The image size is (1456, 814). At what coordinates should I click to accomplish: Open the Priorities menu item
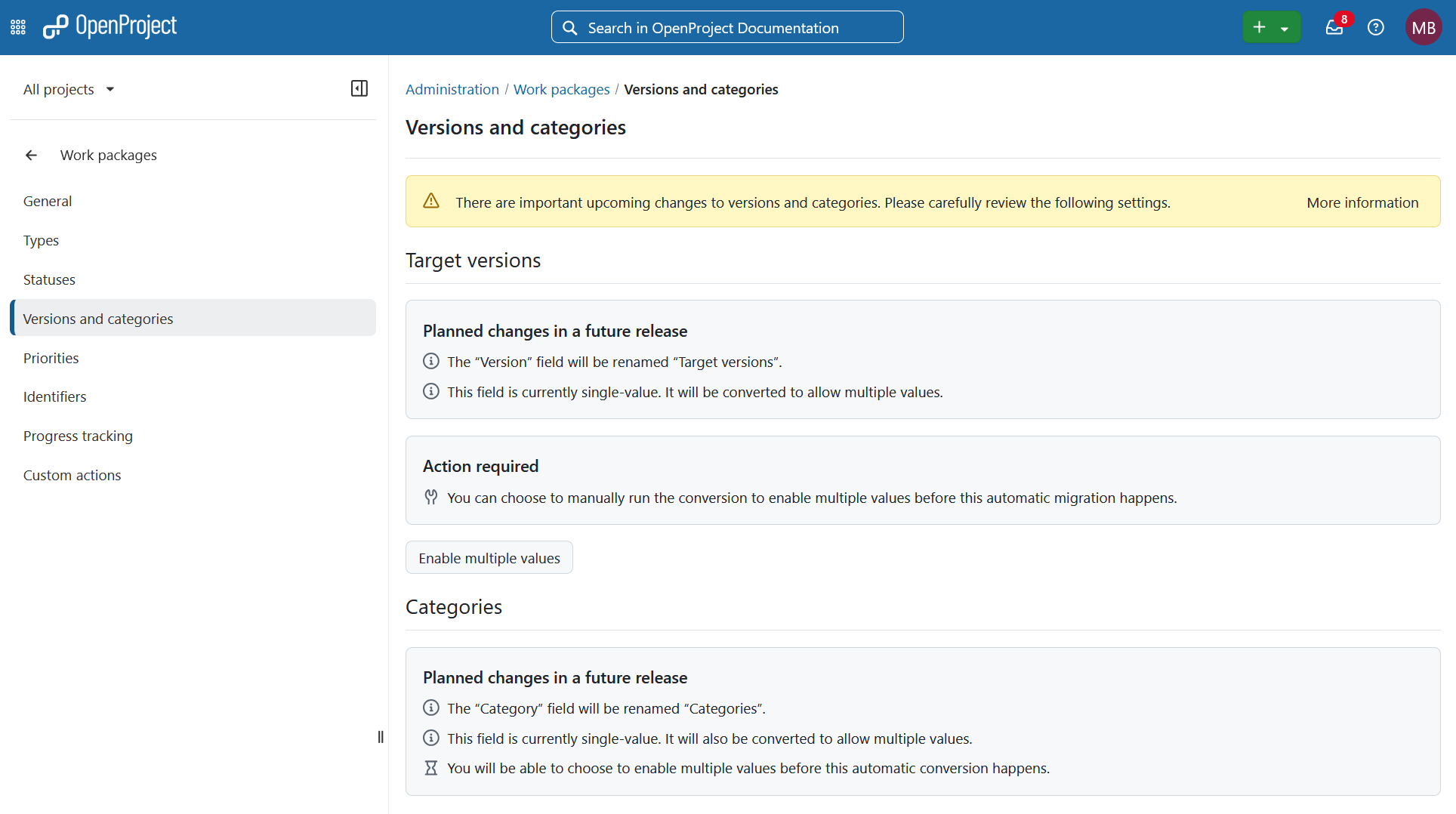(x=193, y=358)
